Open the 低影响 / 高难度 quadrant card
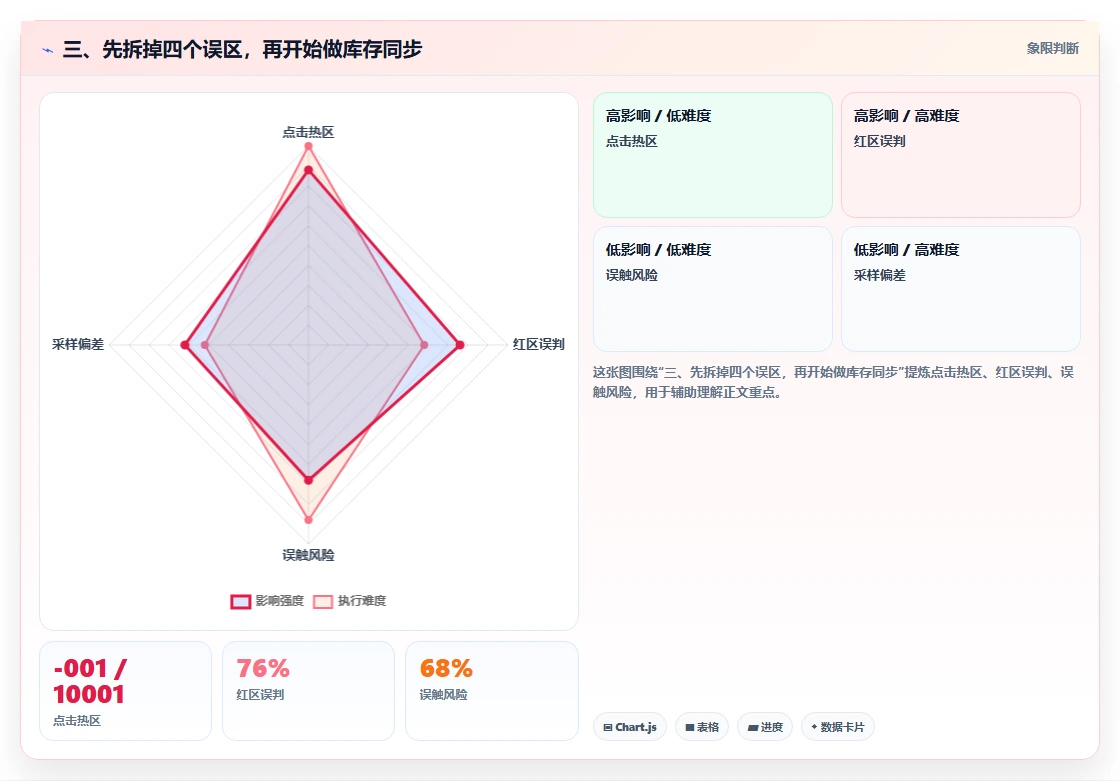 click(x=961, y=289)
